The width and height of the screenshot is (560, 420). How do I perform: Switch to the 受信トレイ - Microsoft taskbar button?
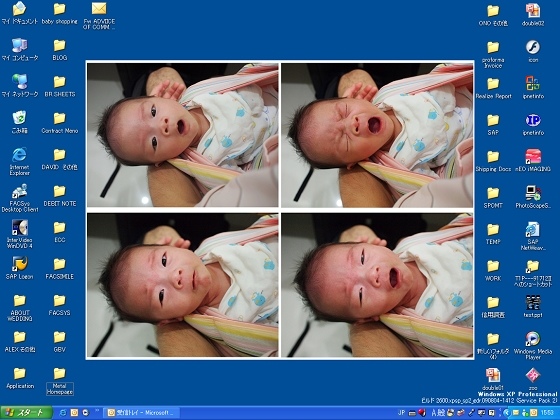(141, 413)
